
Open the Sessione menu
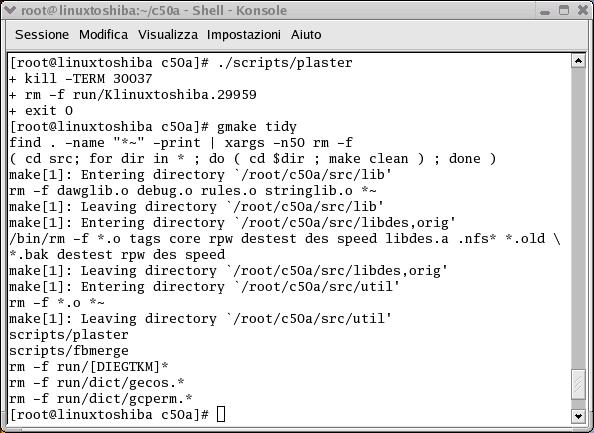42,34
